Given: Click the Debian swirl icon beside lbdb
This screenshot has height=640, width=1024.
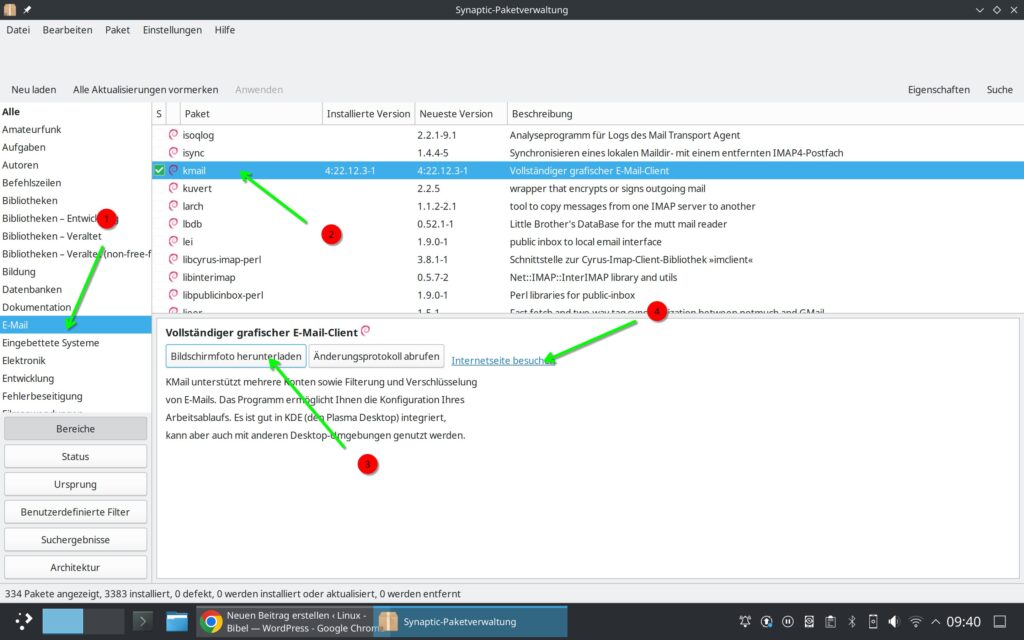Looking at the screenshot, I should [173, 223].
